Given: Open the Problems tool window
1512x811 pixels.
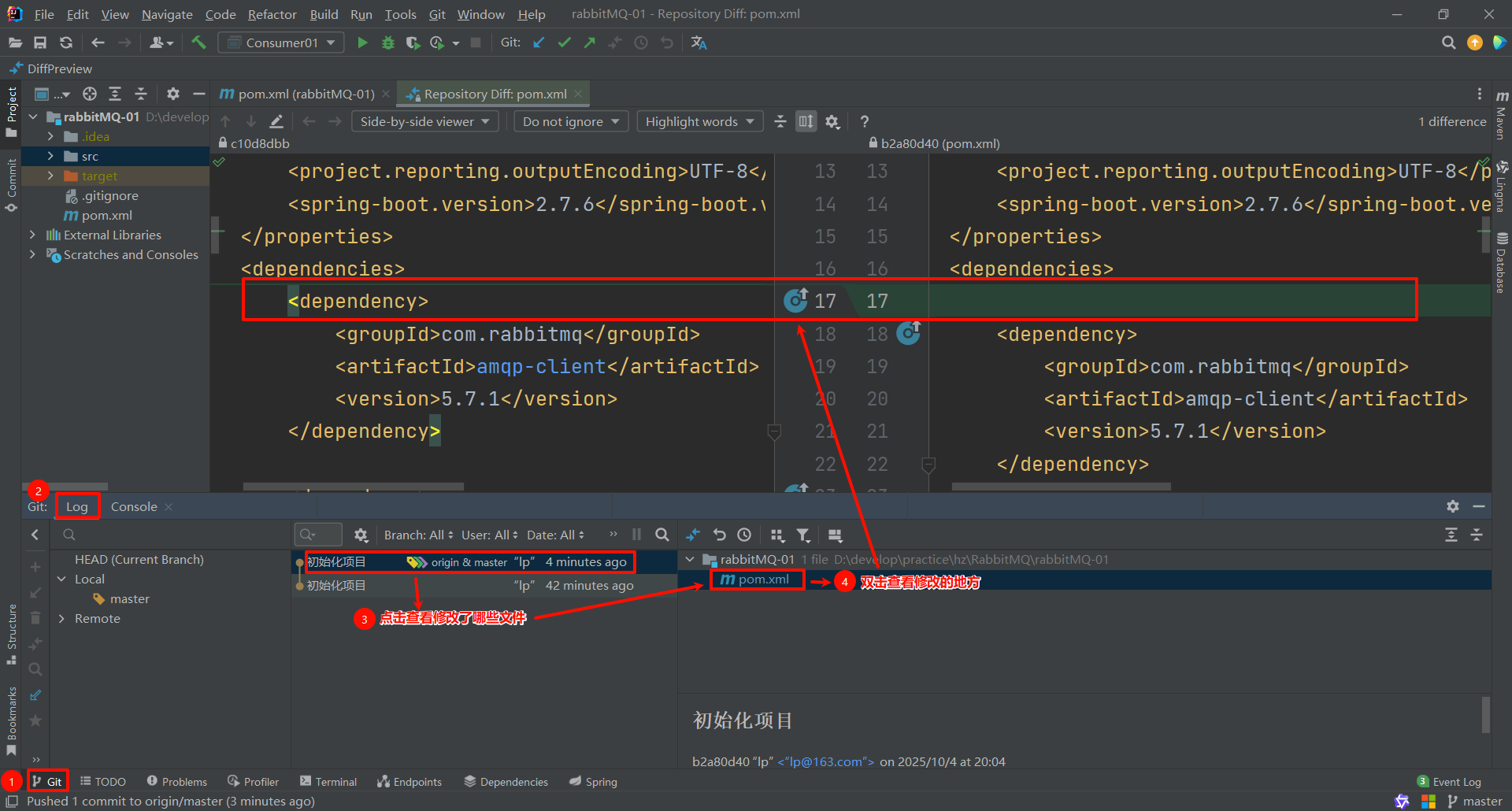Looking at the screenshot, I should (x=176, y=781).
